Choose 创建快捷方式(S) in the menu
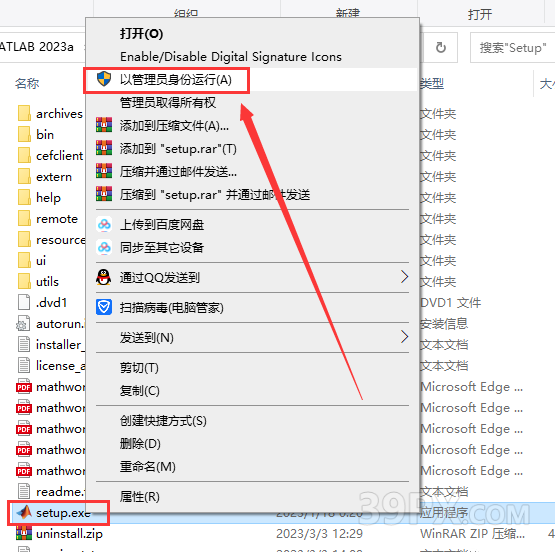The height and width of the screenshot is (552, 555). (163, 421)
